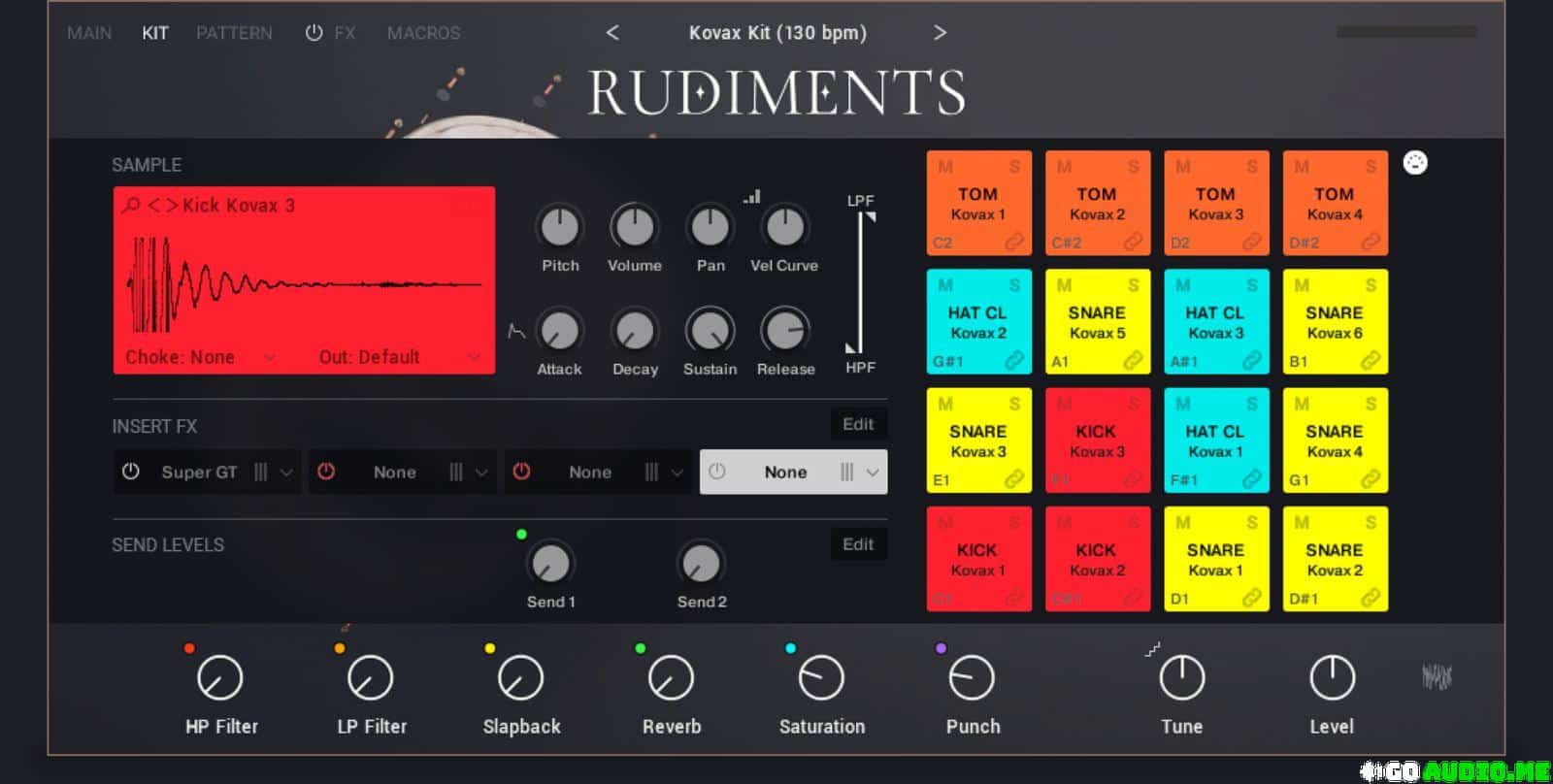This screenshot has width=1553, height=784.
Task: Click the MIDI note icon beside pads
Action: 1415,163
